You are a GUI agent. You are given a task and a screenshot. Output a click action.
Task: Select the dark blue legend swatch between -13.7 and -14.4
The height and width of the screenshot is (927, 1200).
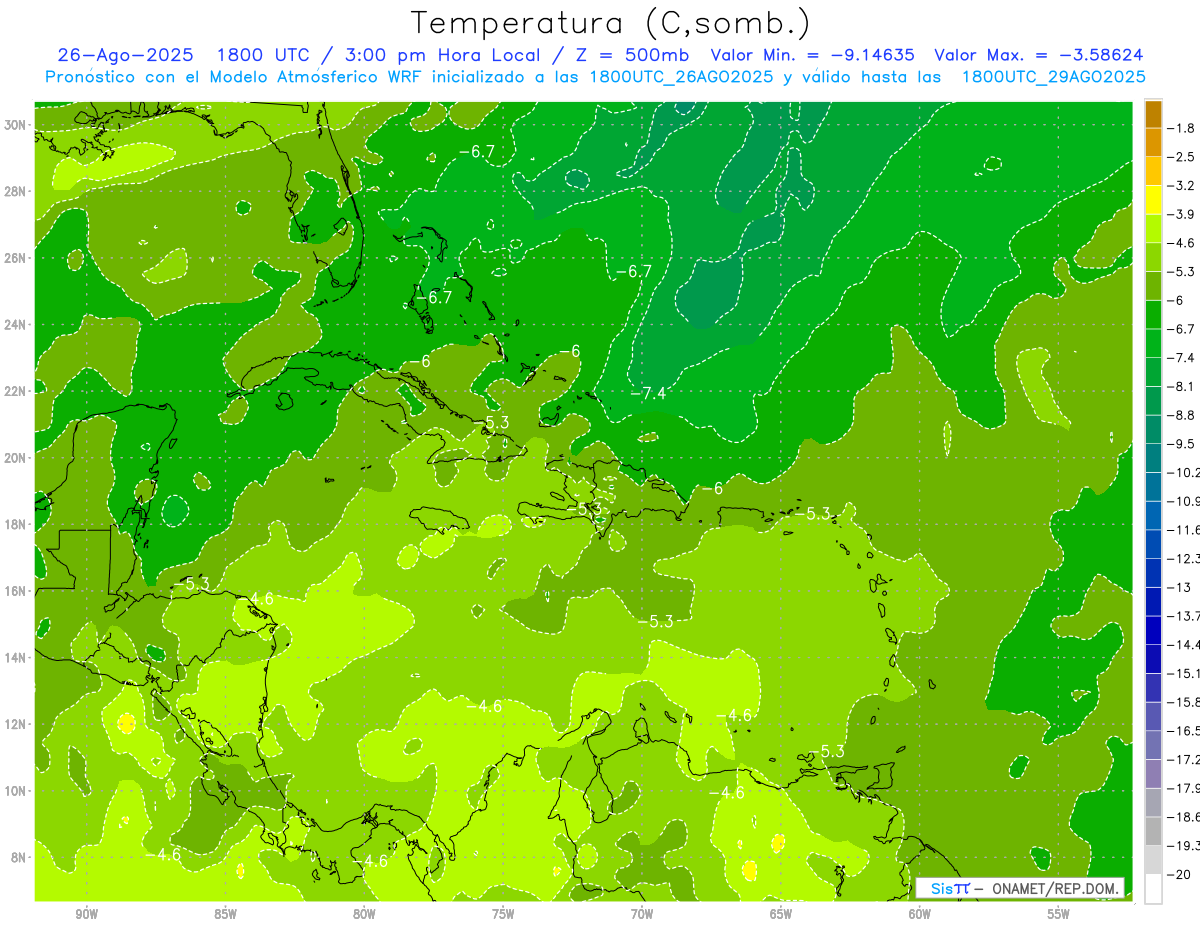[1153, 631]
